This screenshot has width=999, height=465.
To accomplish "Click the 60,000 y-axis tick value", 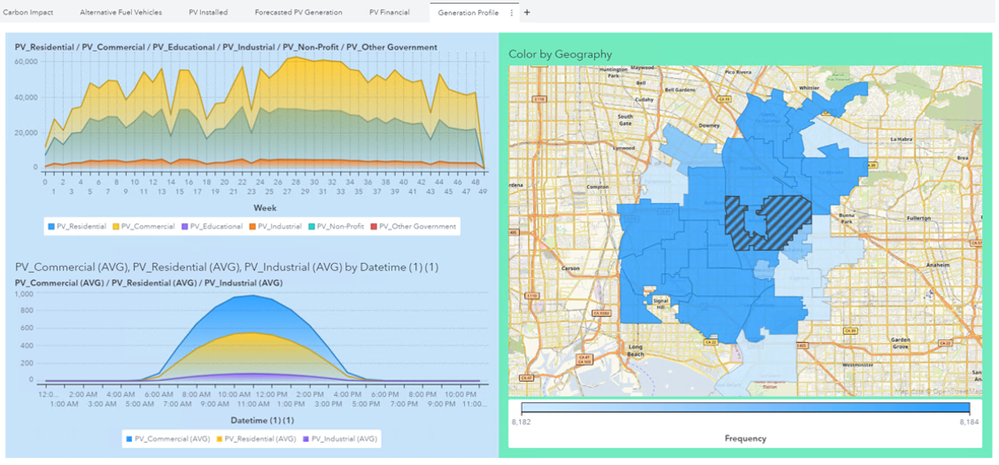I will click(x=26, y=61).
